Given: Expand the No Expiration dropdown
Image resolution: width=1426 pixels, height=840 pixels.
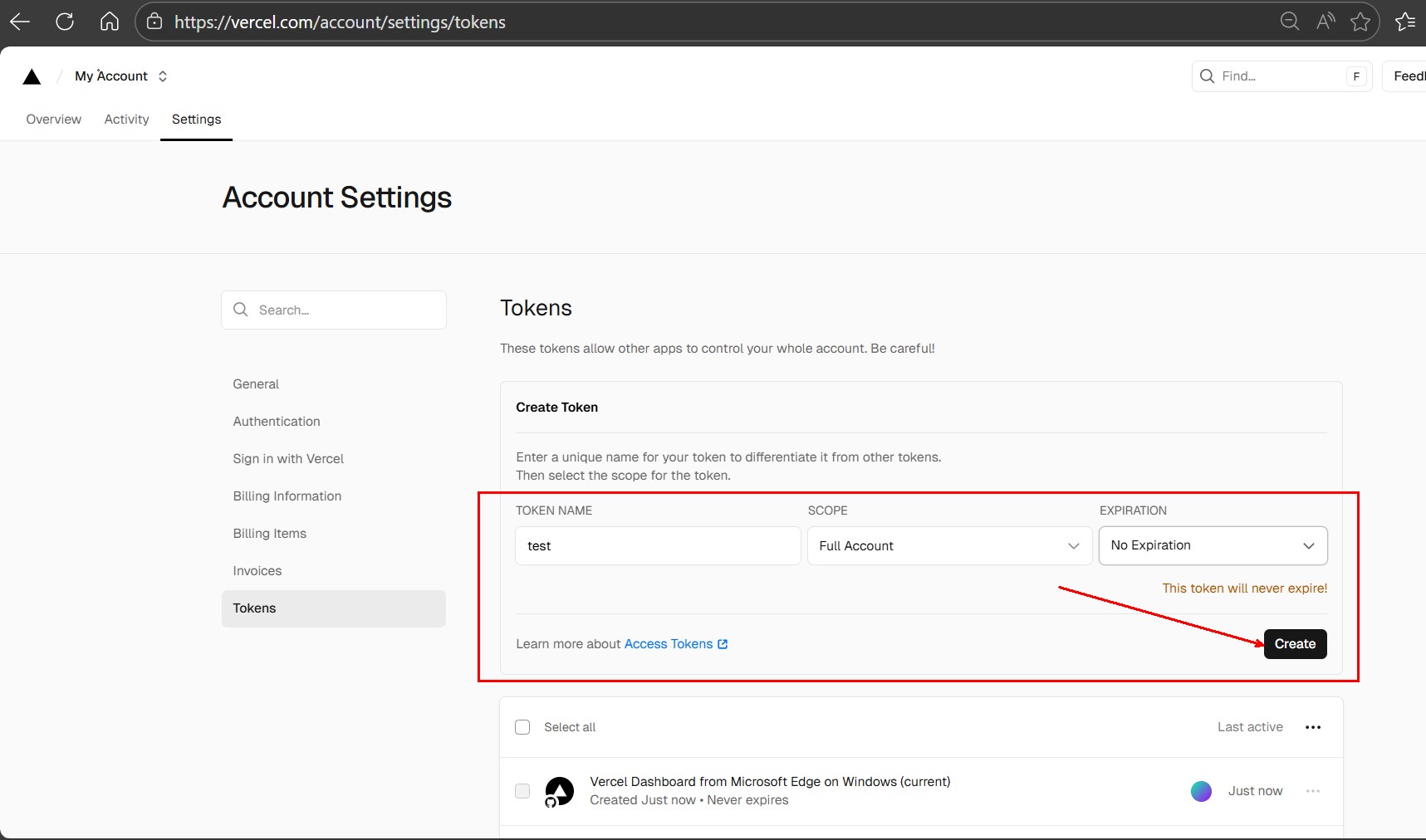Looking at the screenshot, I should (x=1213, y=545).
